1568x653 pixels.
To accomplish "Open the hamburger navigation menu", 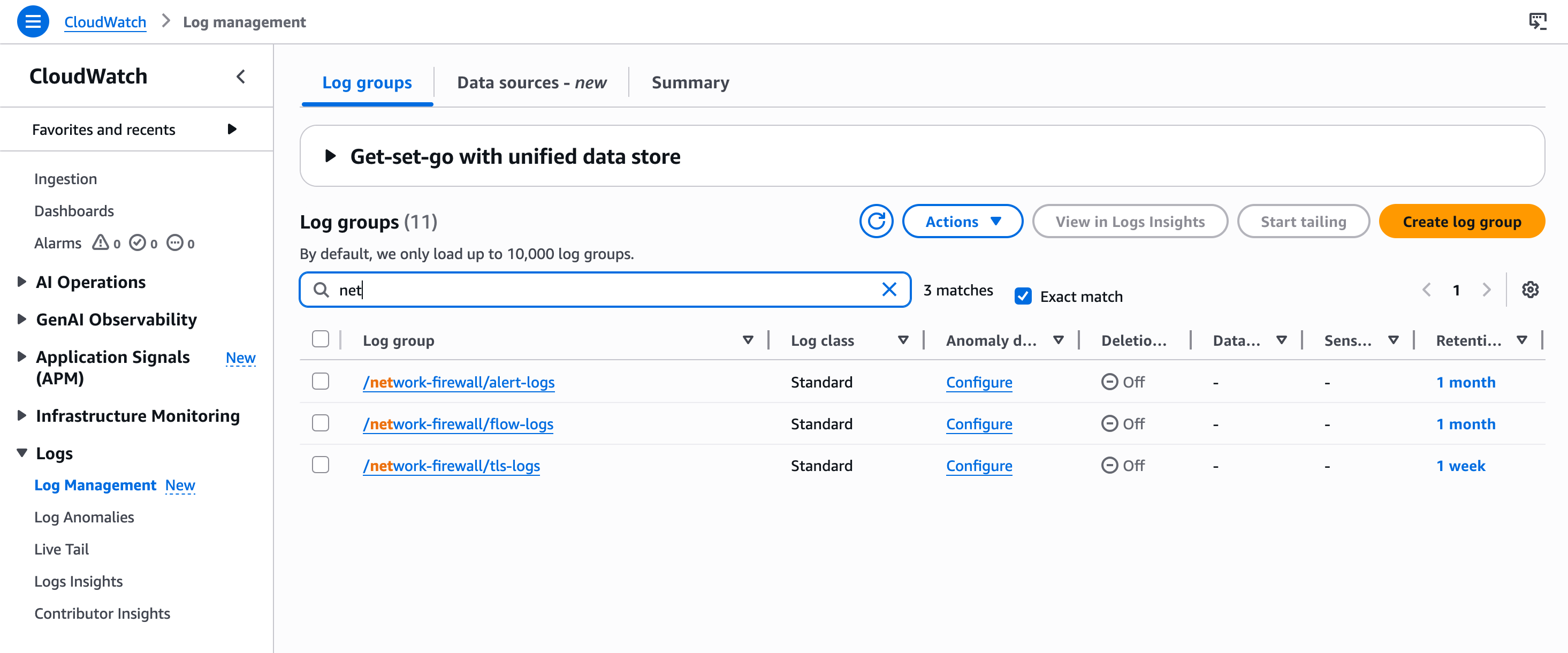I will pyautogui.click(x=33, y=22).
